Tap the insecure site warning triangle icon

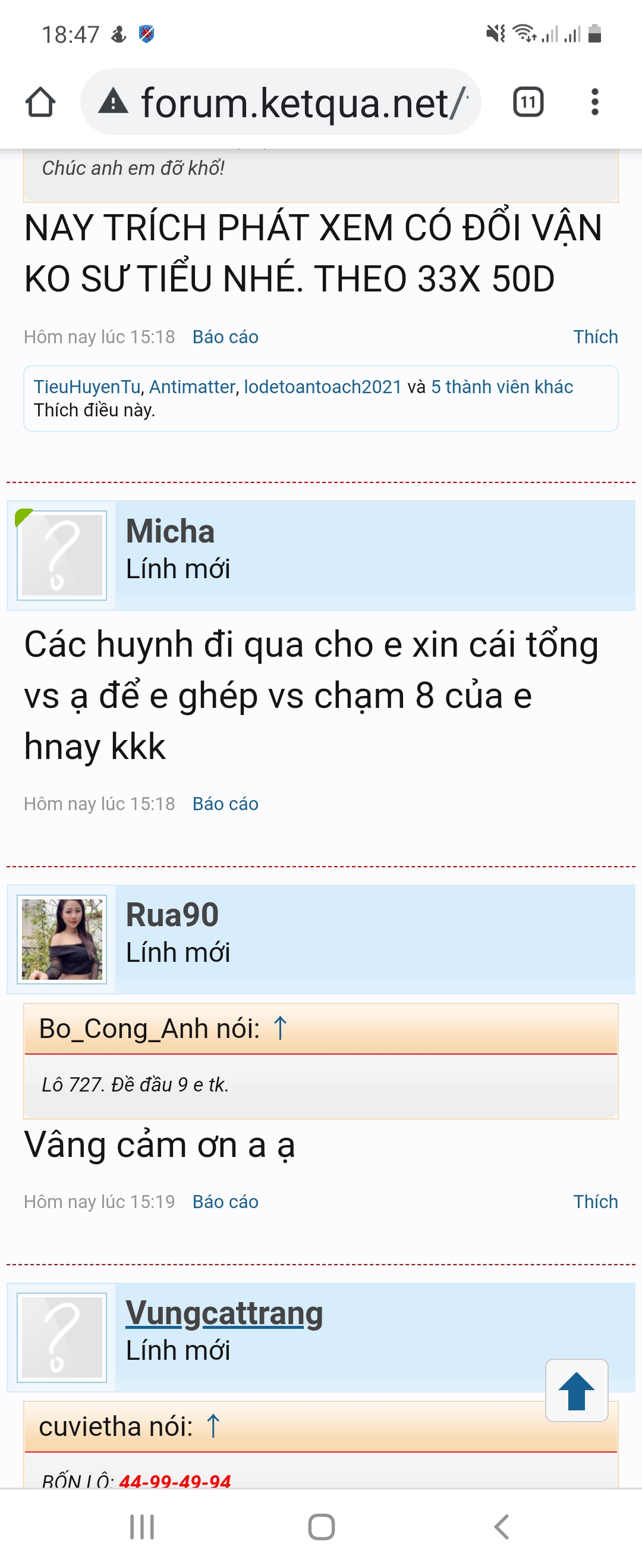tap(113, 101)
